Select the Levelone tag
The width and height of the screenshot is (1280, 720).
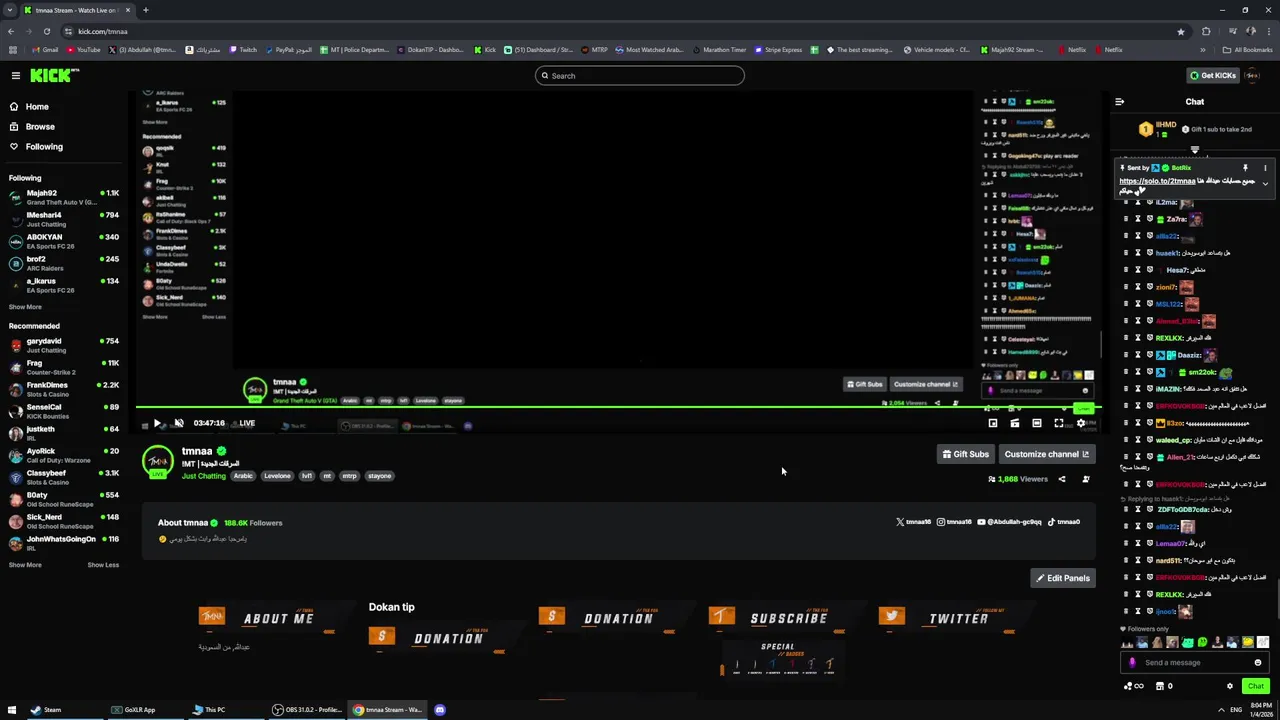277,476
